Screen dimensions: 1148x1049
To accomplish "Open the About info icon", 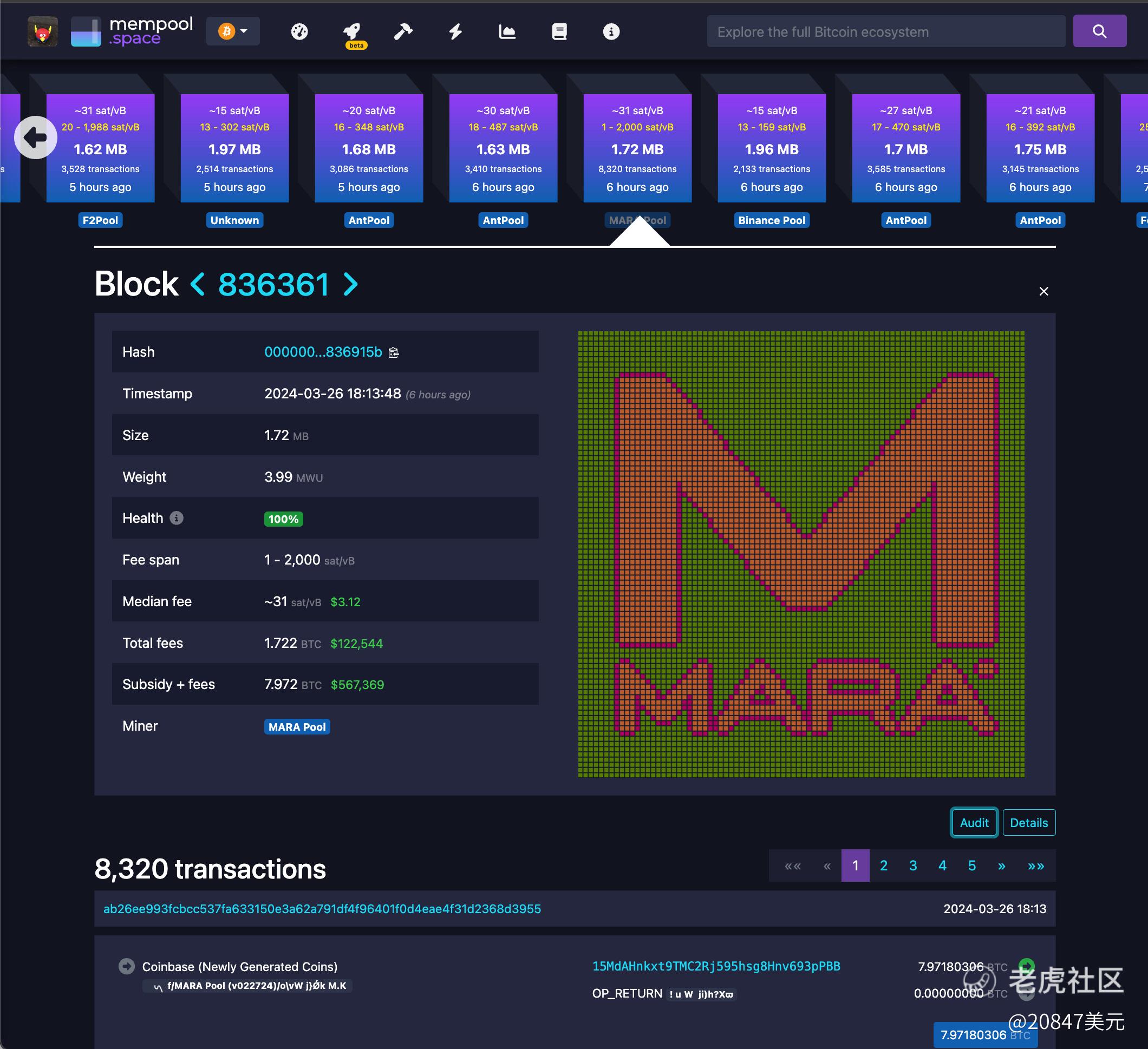I will coord(611,32).
